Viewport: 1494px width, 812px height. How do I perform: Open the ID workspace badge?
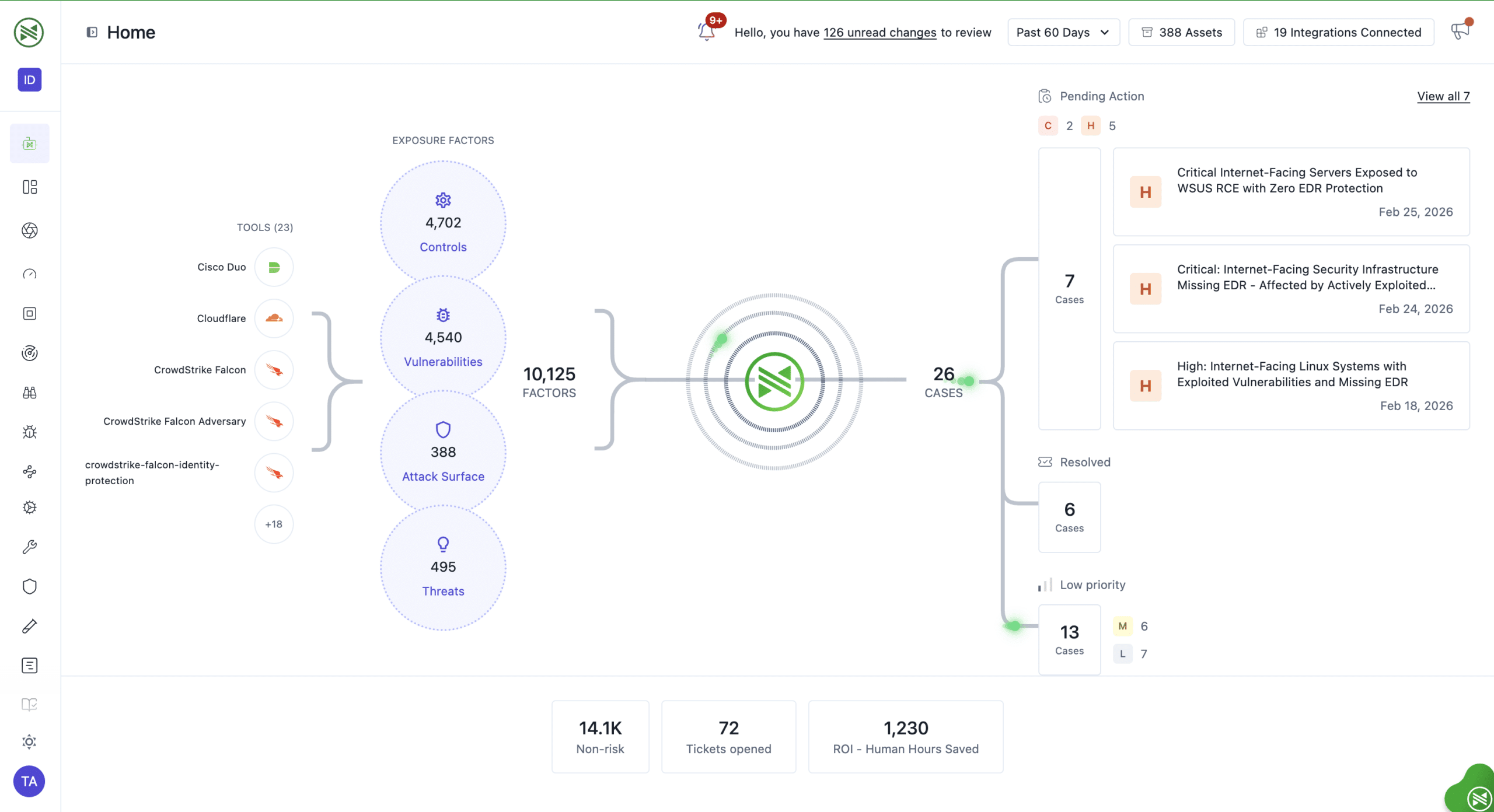click(30, 80)
